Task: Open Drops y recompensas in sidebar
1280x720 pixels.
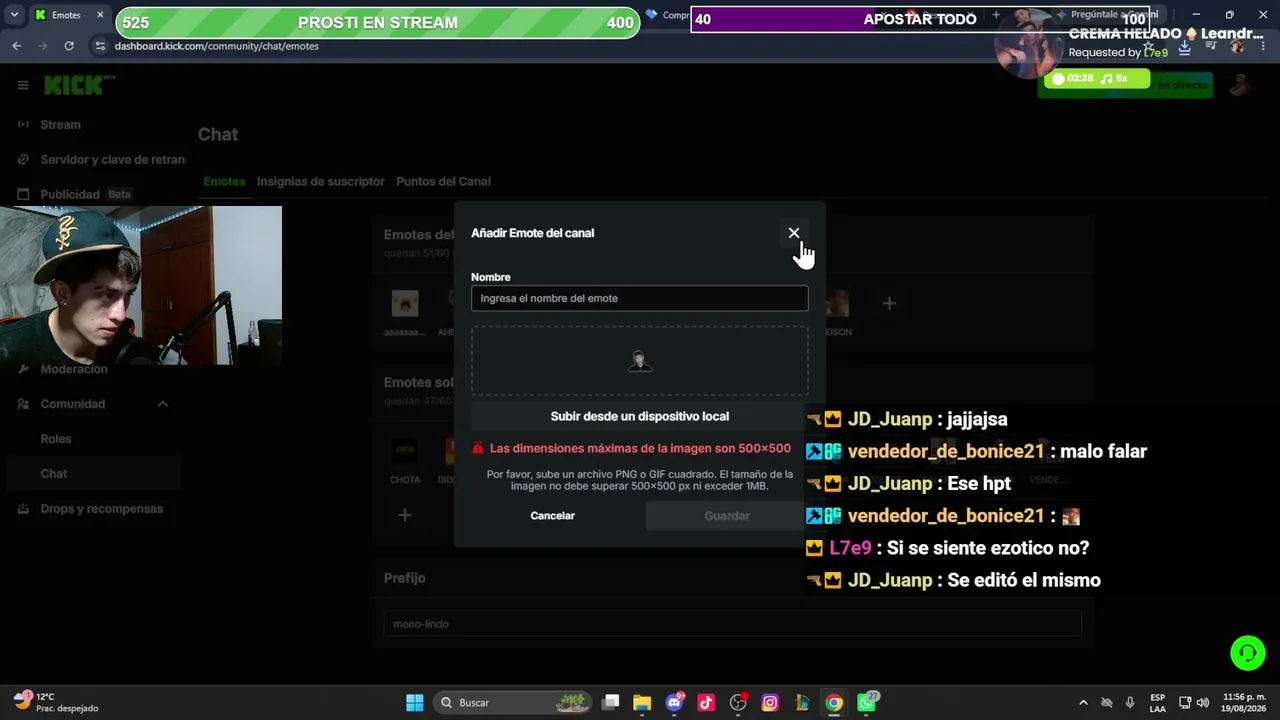Action: (102, 509)
